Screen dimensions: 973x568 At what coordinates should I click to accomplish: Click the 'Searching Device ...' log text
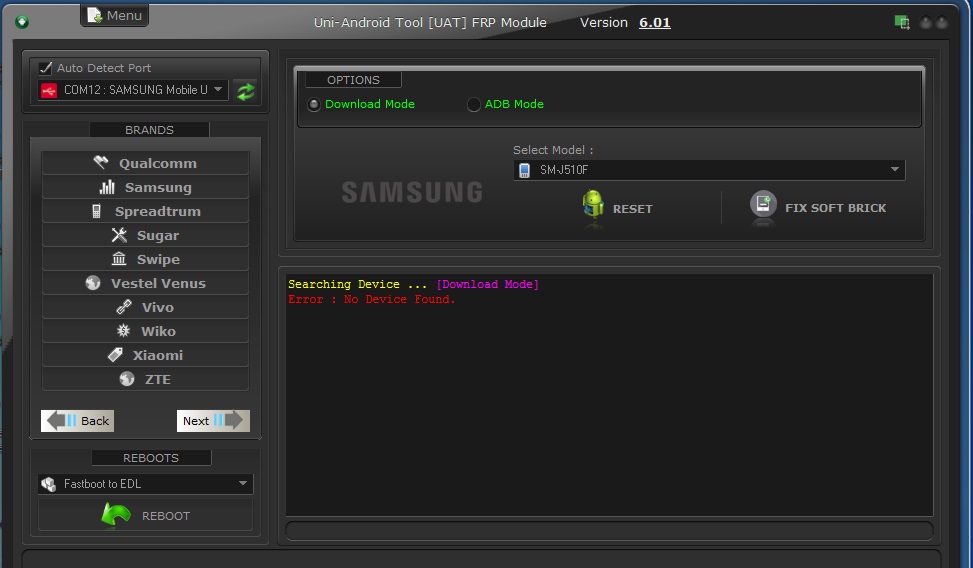(x=357, y=284)
